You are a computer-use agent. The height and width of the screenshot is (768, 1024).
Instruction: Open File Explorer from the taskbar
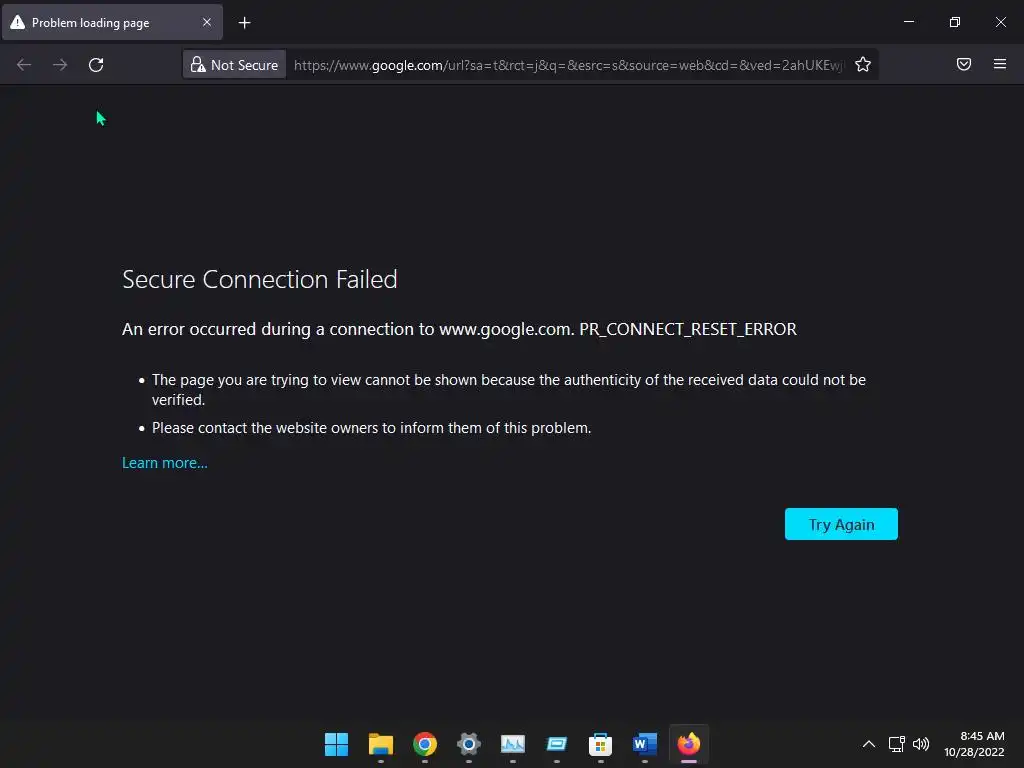pyautogui.click(x=381, y=744)
